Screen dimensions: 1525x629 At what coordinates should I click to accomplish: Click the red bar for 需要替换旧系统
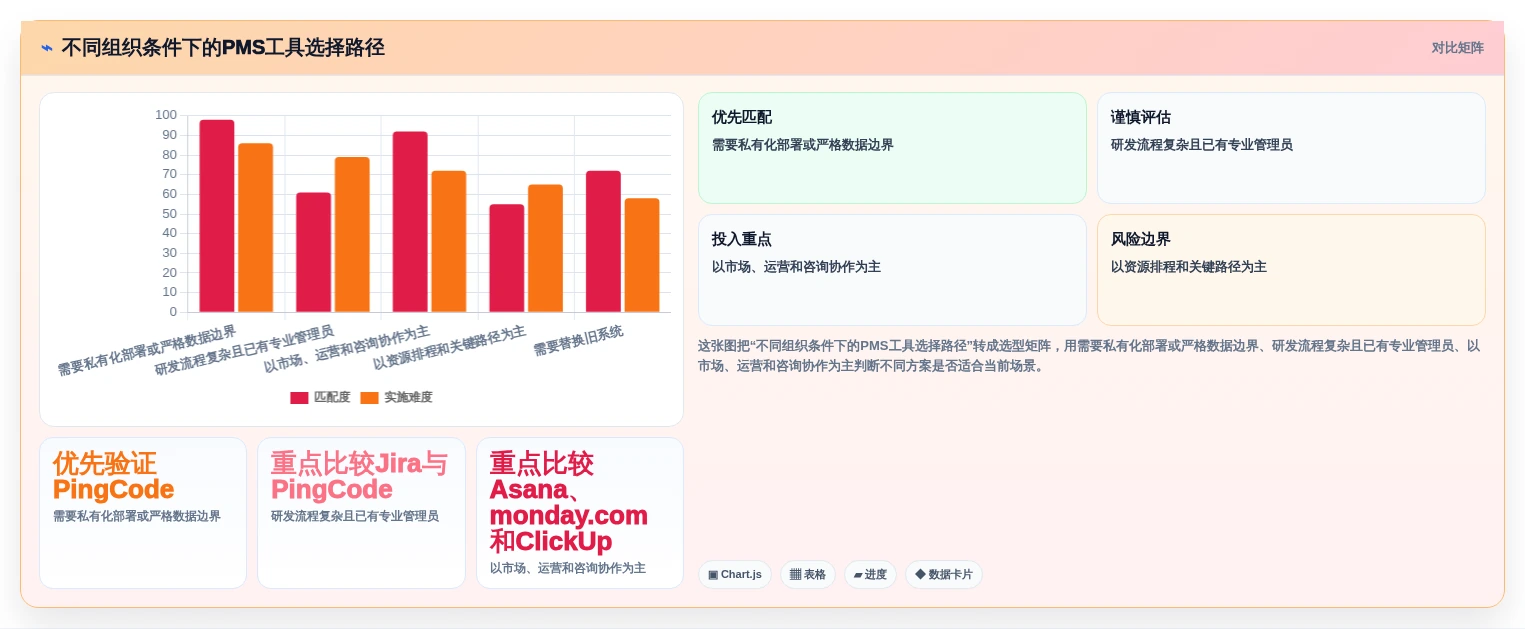point(604,241)
